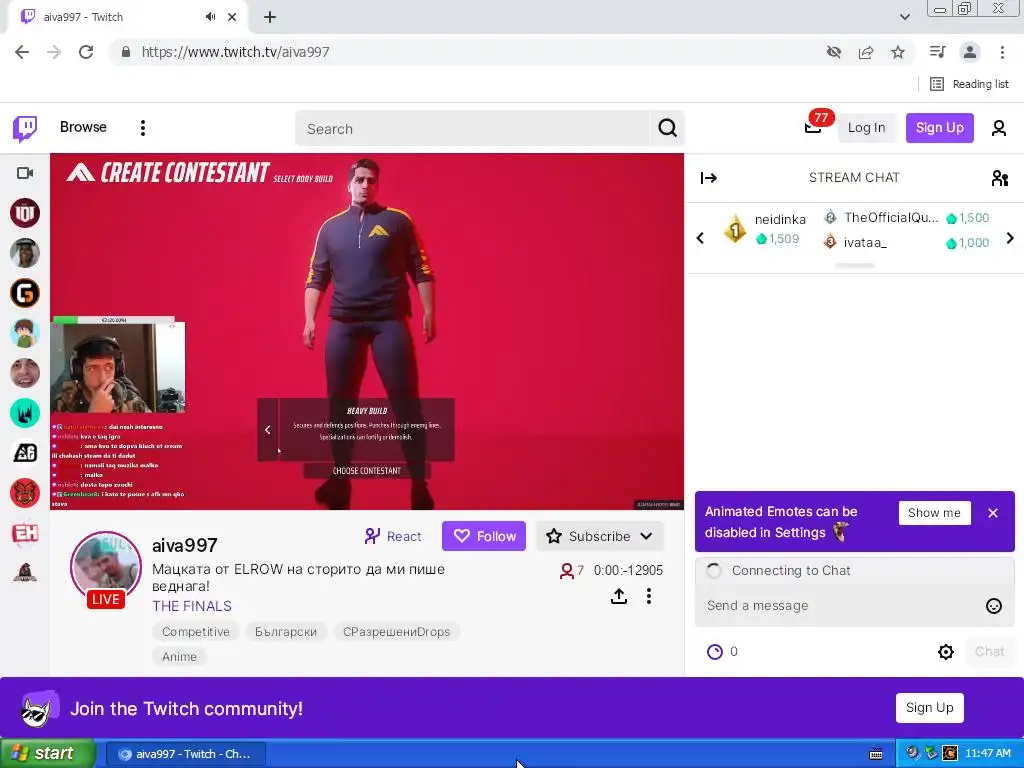The width and height of the screenshot is (1024, 768).
Task: Go back in browser history
Action: 22,52
